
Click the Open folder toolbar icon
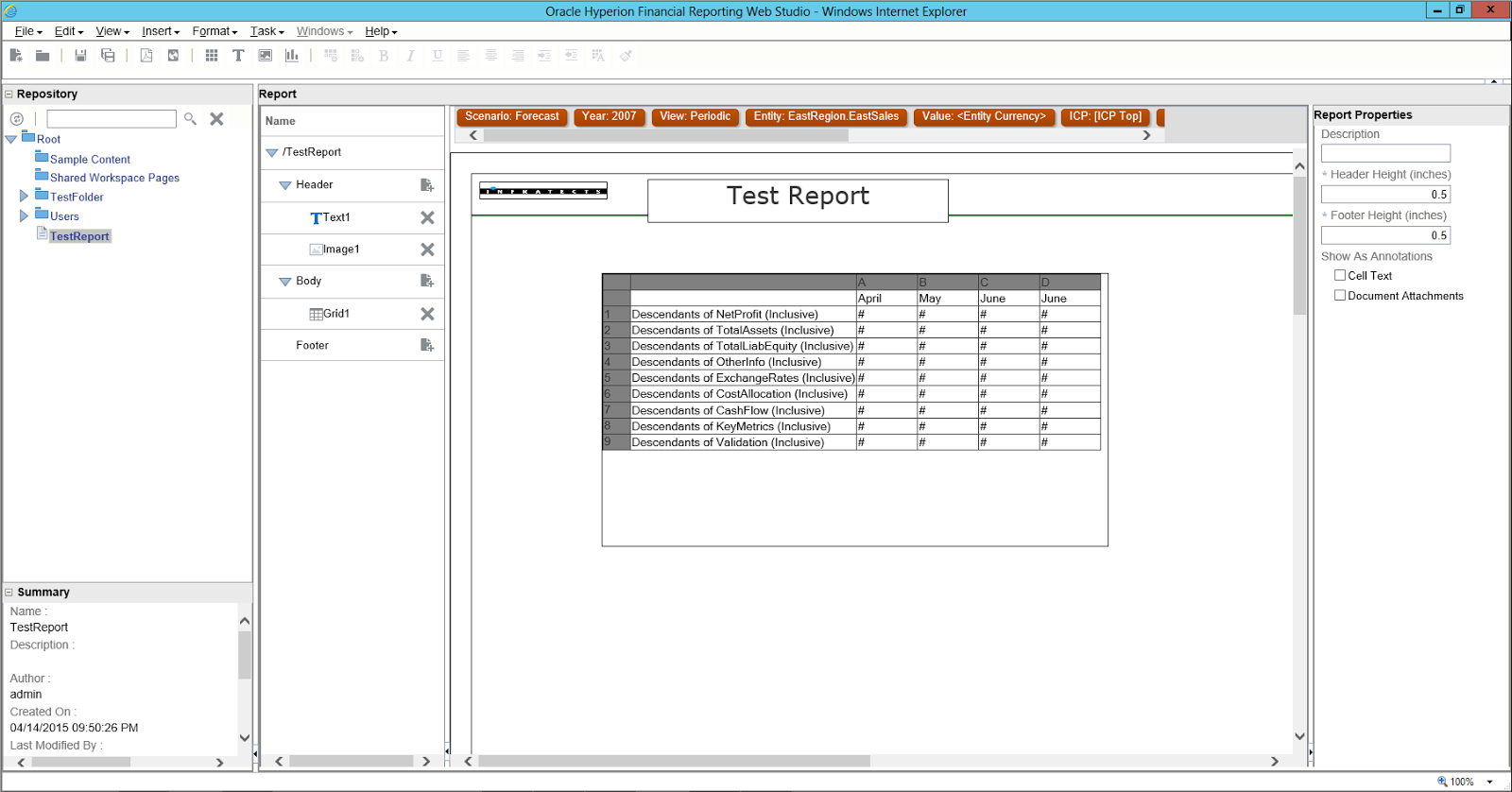[43, 56]
